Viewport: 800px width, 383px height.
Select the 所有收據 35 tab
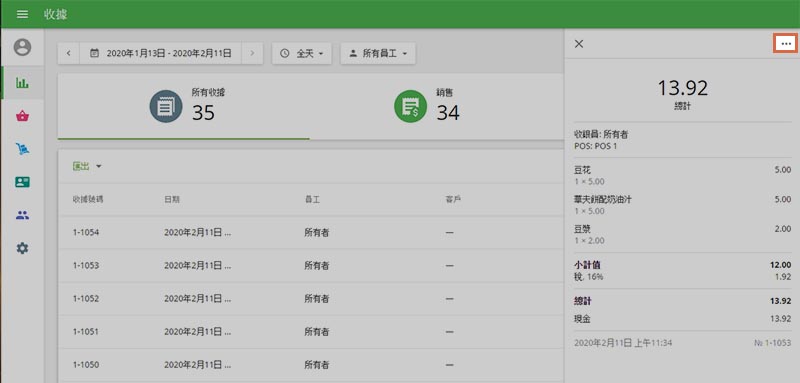pos(184,106)
